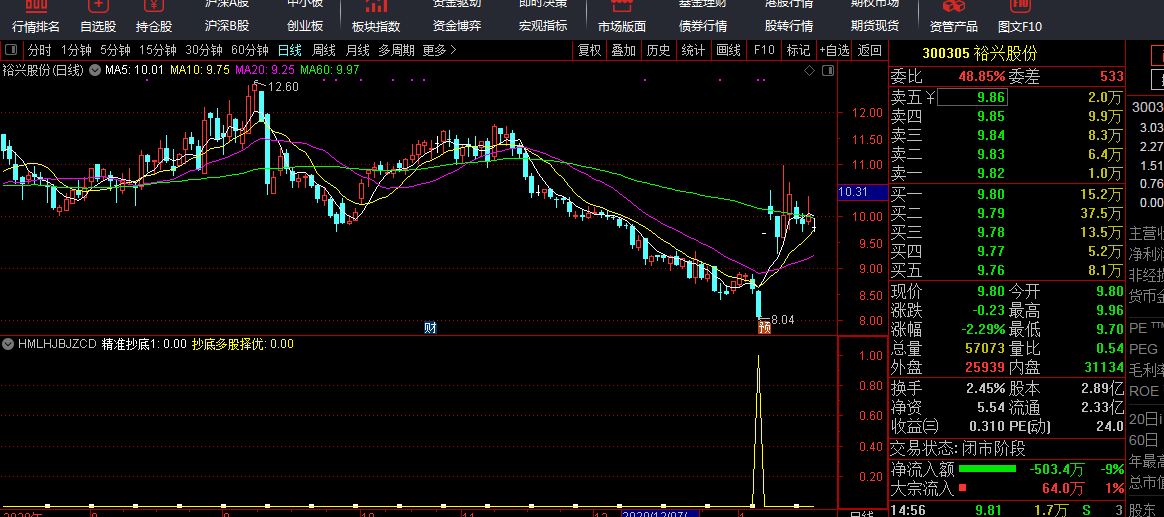Click the 统计 statistics button

tap(693, 51)
